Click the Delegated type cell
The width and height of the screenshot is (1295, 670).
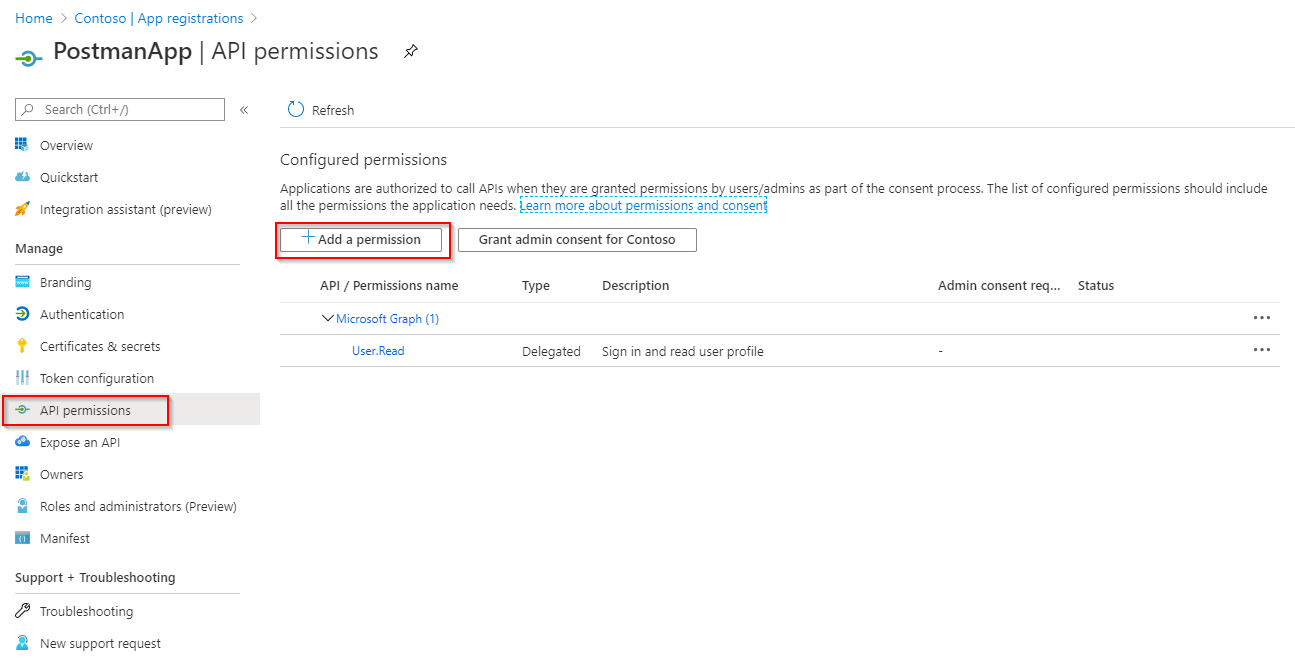click(x=551, y=351)
